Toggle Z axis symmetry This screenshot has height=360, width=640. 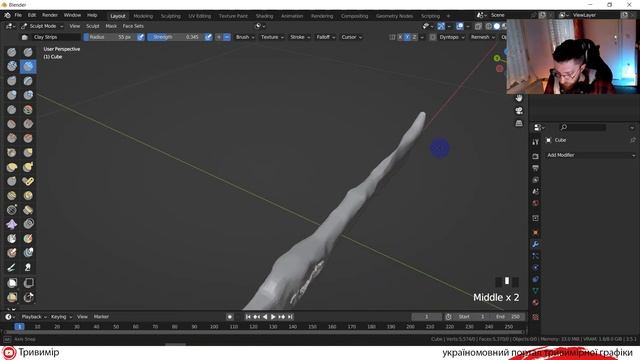click(x=415, y=37)
